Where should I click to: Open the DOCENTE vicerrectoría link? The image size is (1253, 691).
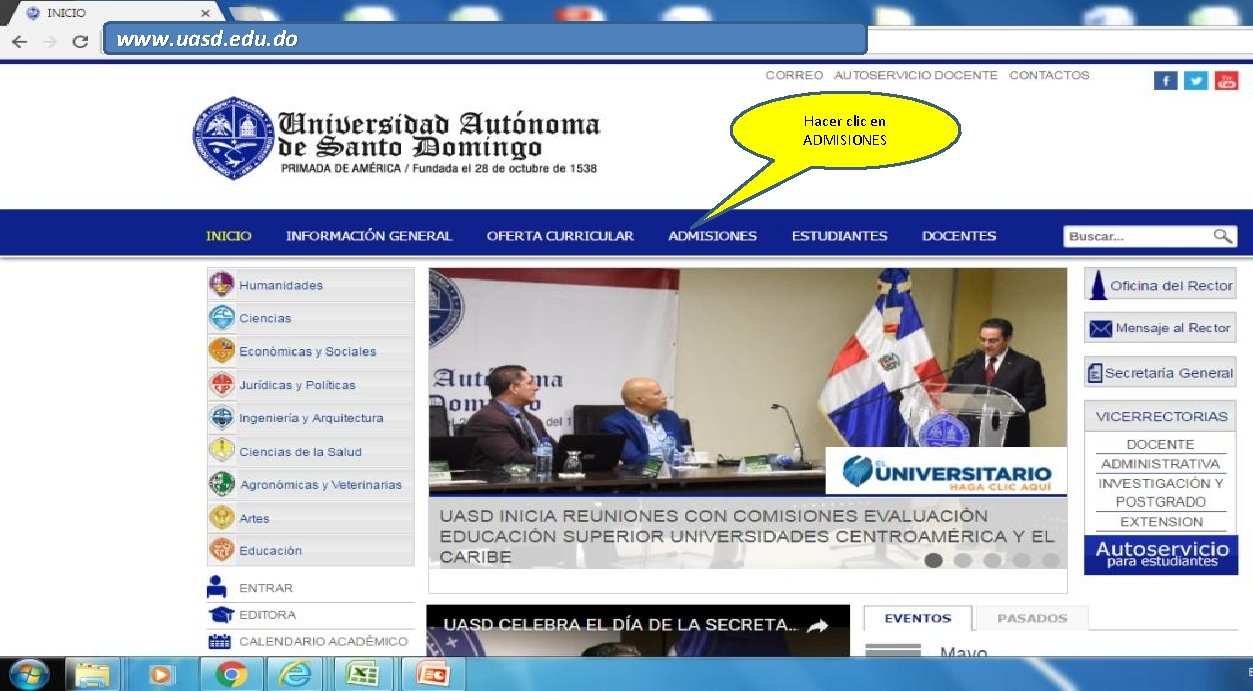(x=1160, y=444)
